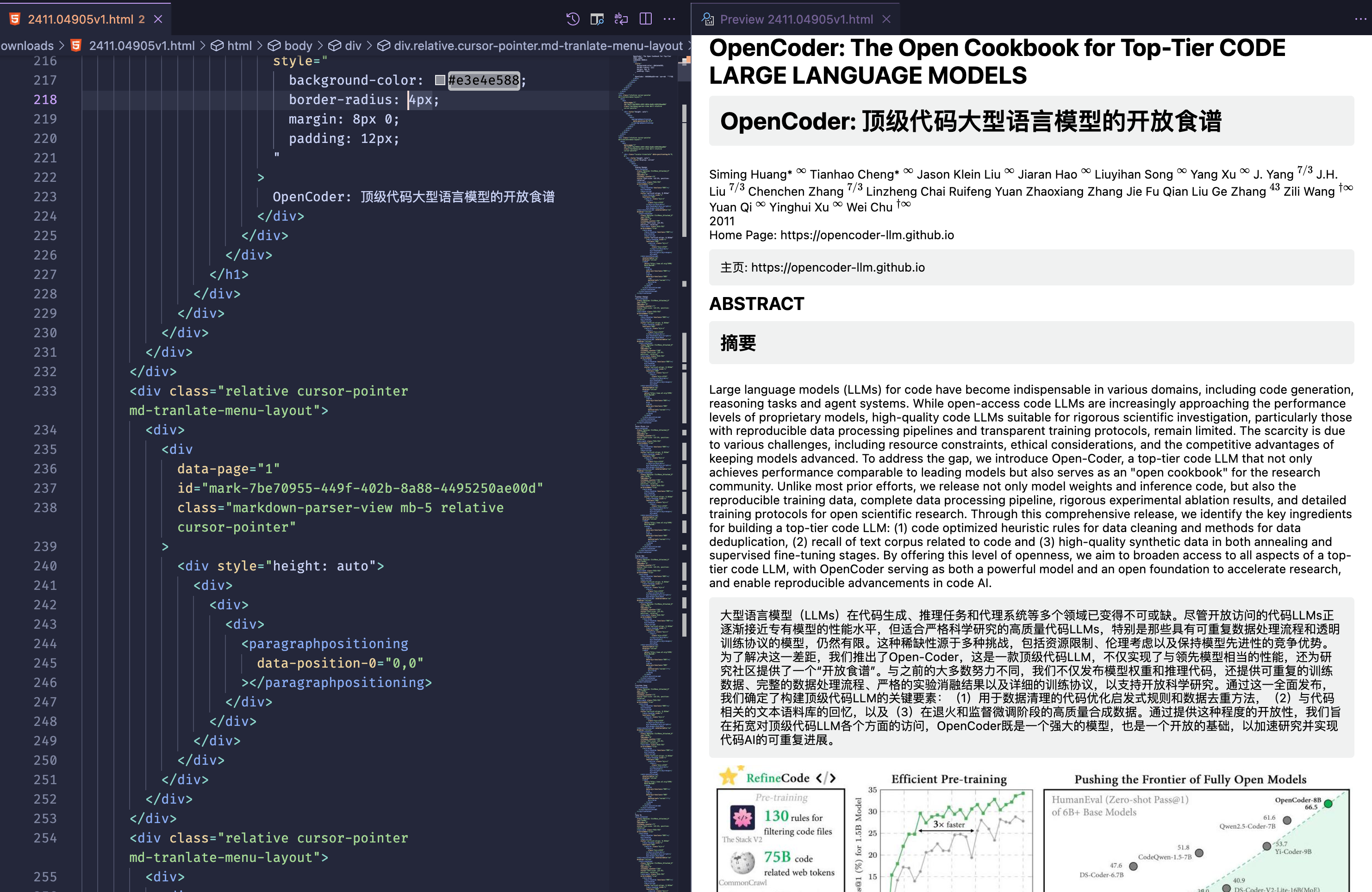Click the <paragraphpositioning opening tag
The image size is (1372, 892).
click(x=324, y=644)
